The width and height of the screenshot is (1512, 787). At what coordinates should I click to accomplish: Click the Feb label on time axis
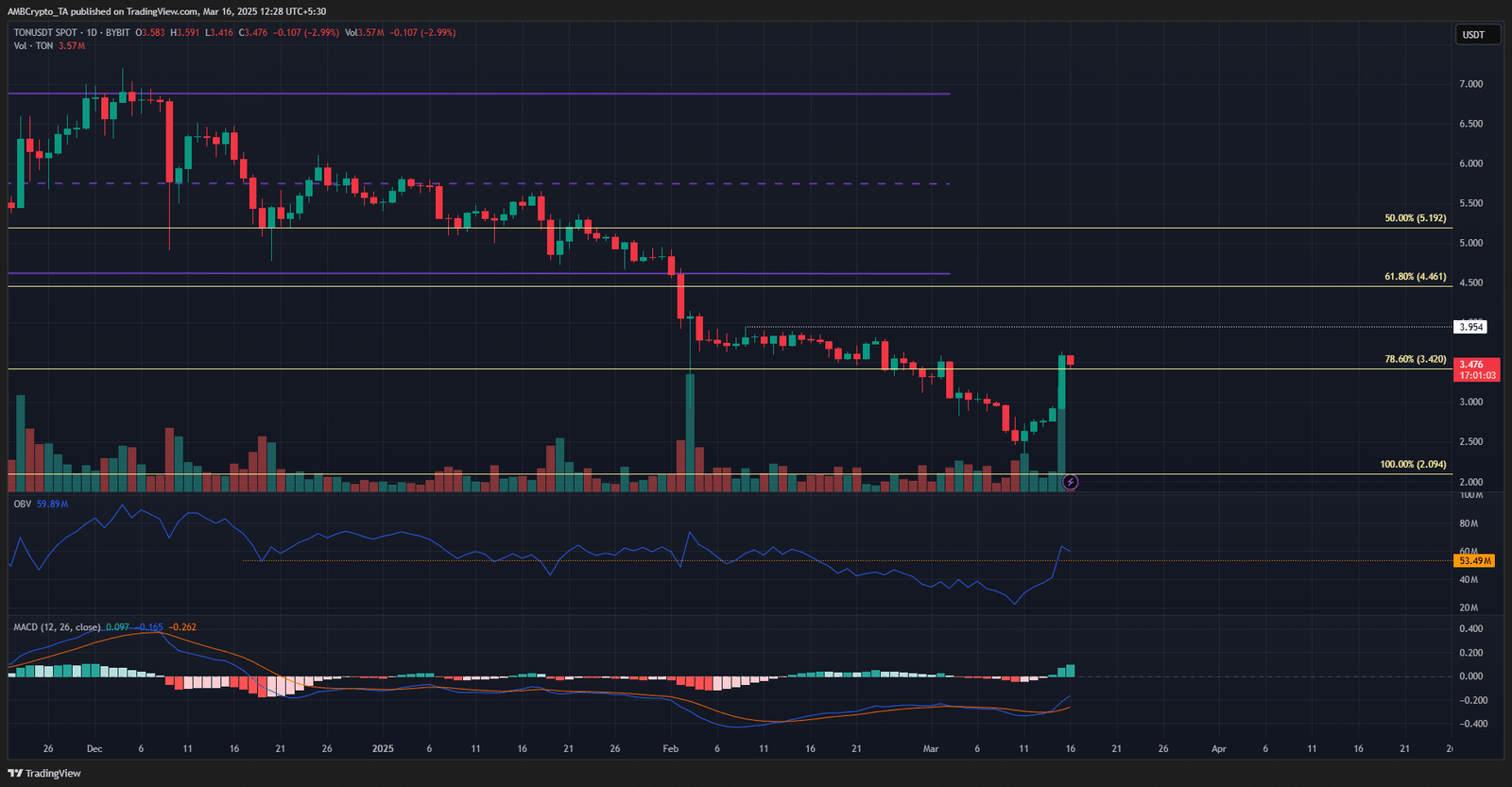click(x=671, y=748)
